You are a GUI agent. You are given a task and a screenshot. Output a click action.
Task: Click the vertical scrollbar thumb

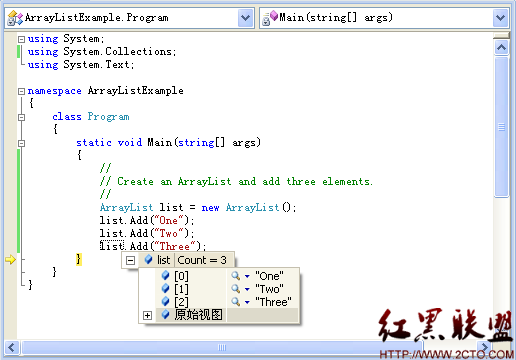click(501, 127)
